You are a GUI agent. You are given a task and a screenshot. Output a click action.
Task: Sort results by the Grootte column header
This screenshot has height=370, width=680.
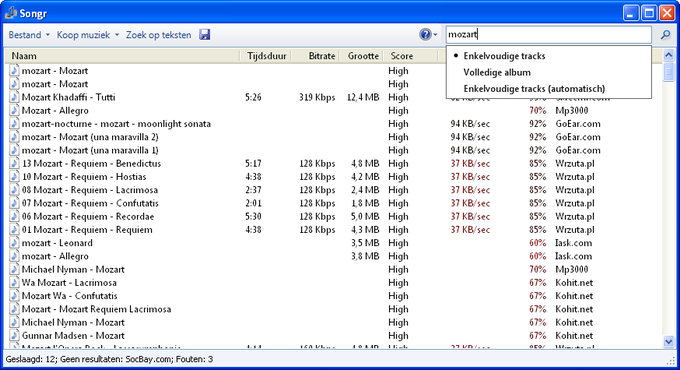pyautogui.click(x=362, y=56)
